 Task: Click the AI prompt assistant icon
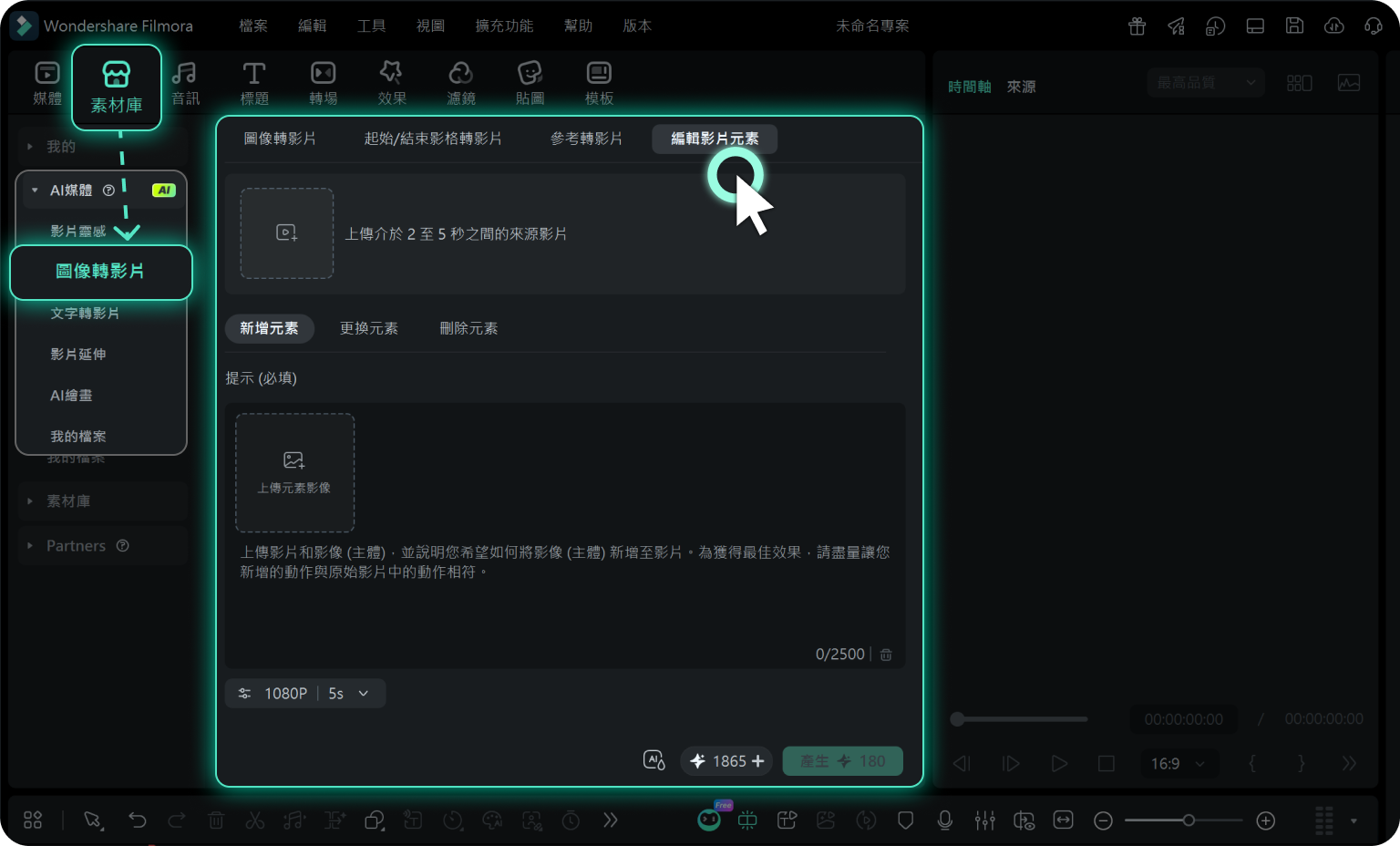click(x=654, y=760)
